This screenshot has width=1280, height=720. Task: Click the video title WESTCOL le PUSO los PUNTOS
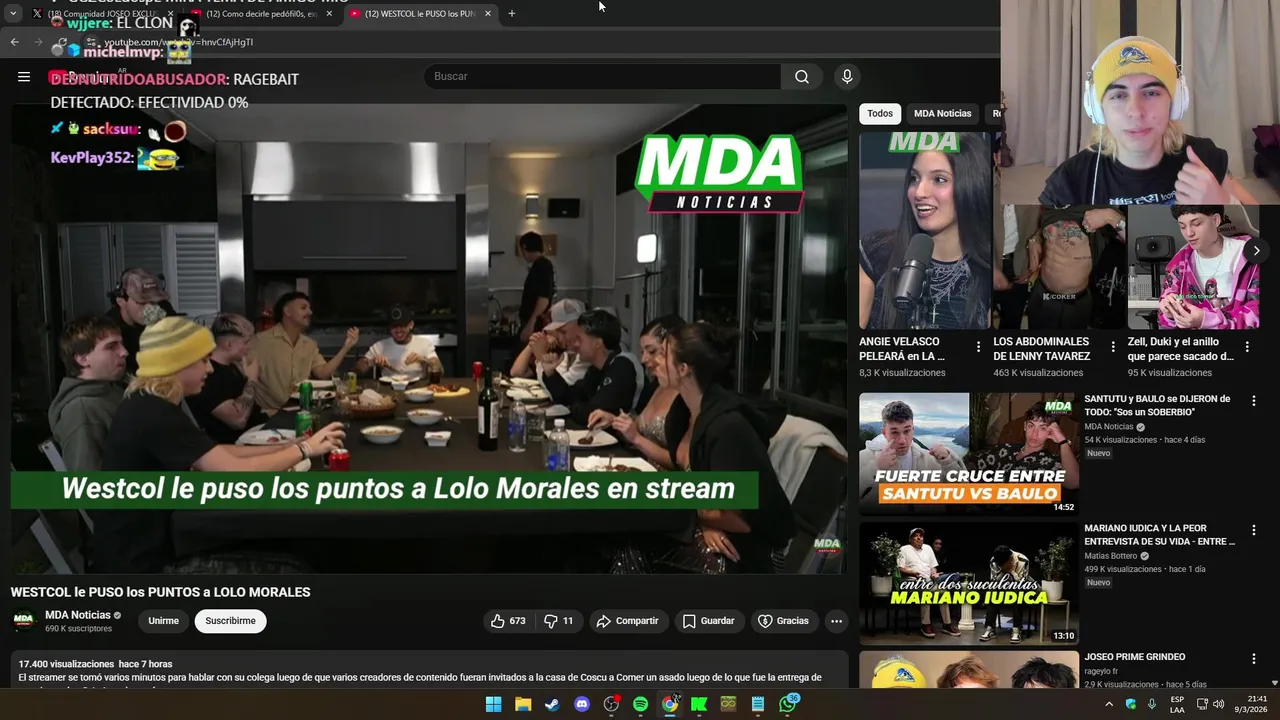160,592
